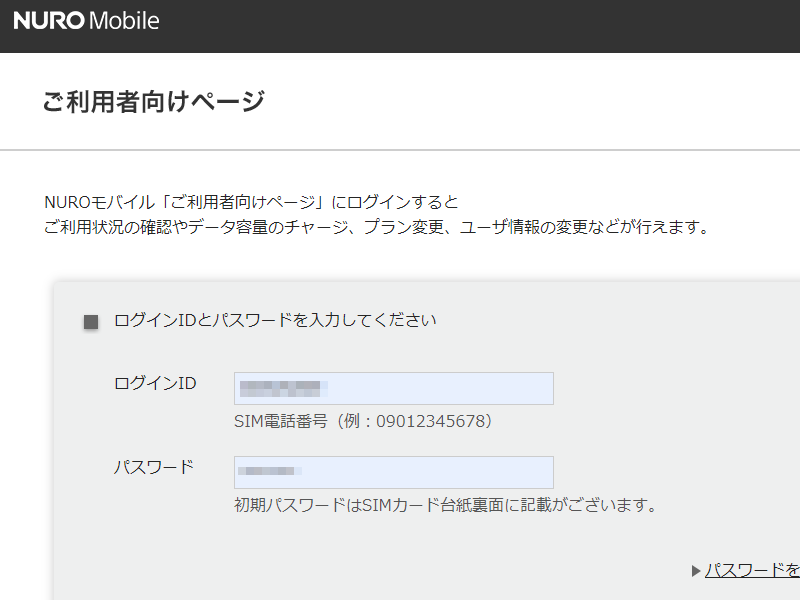The image size is (800, 600).
Task: Click the line NUROモバイル「ご利用者向けページ」にログインすると
Action: click(x=251, y=202)
